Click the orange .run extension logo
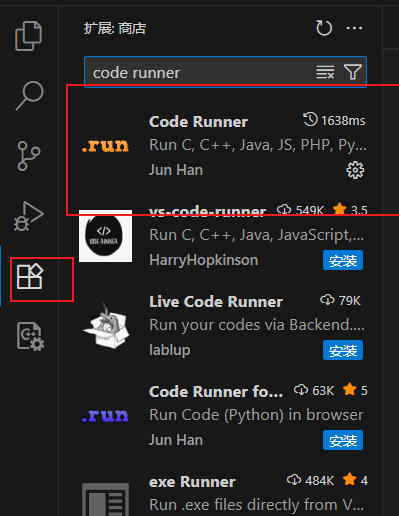Image resolution: width=399 pixels, height=516 pixels. coord(105,145)
